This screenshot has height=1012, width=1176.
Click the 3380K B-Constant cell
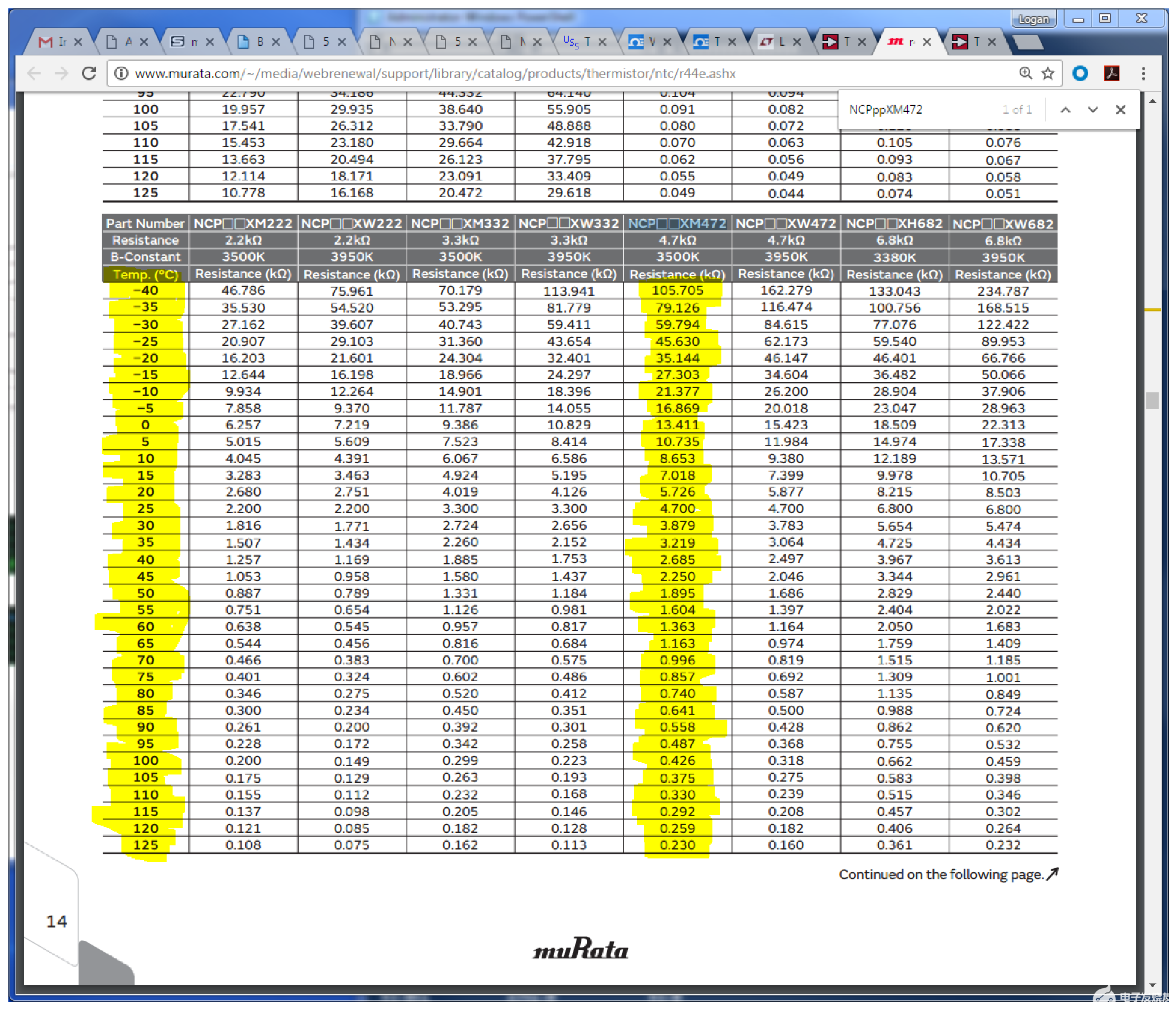[894, 257]
